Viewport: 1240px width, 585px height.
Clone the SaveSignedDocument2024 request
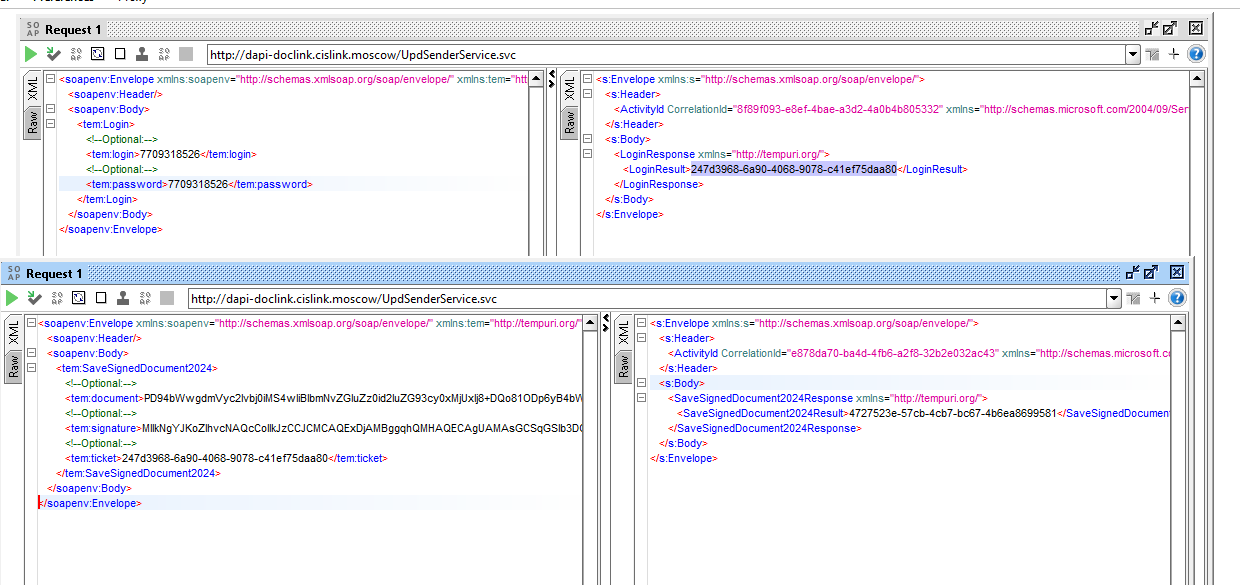[123, 298]
